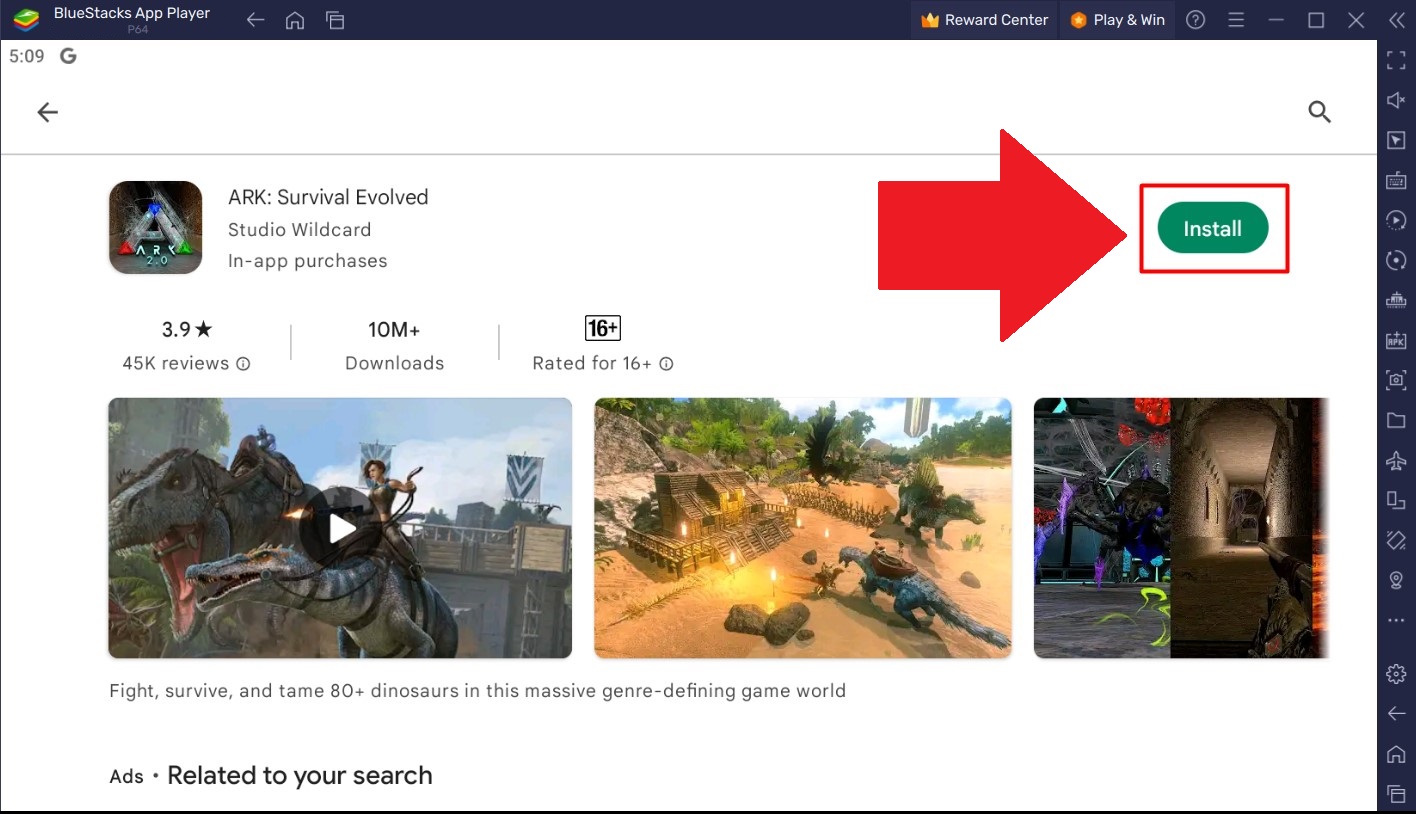Install ARK: Survival Evolved
This screenshot has height=814, width=1416.
(x=1212, y=228)
